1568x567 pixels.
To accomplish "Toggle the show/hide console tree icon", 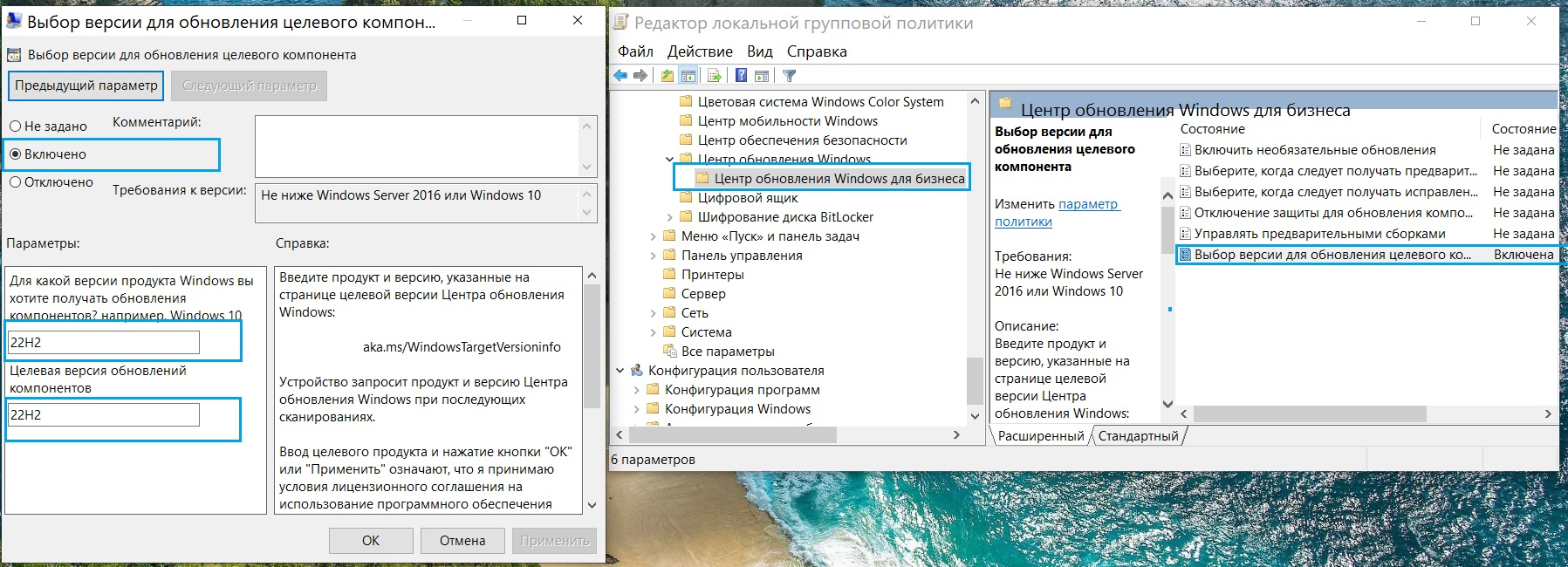I will tap(688, 76).
